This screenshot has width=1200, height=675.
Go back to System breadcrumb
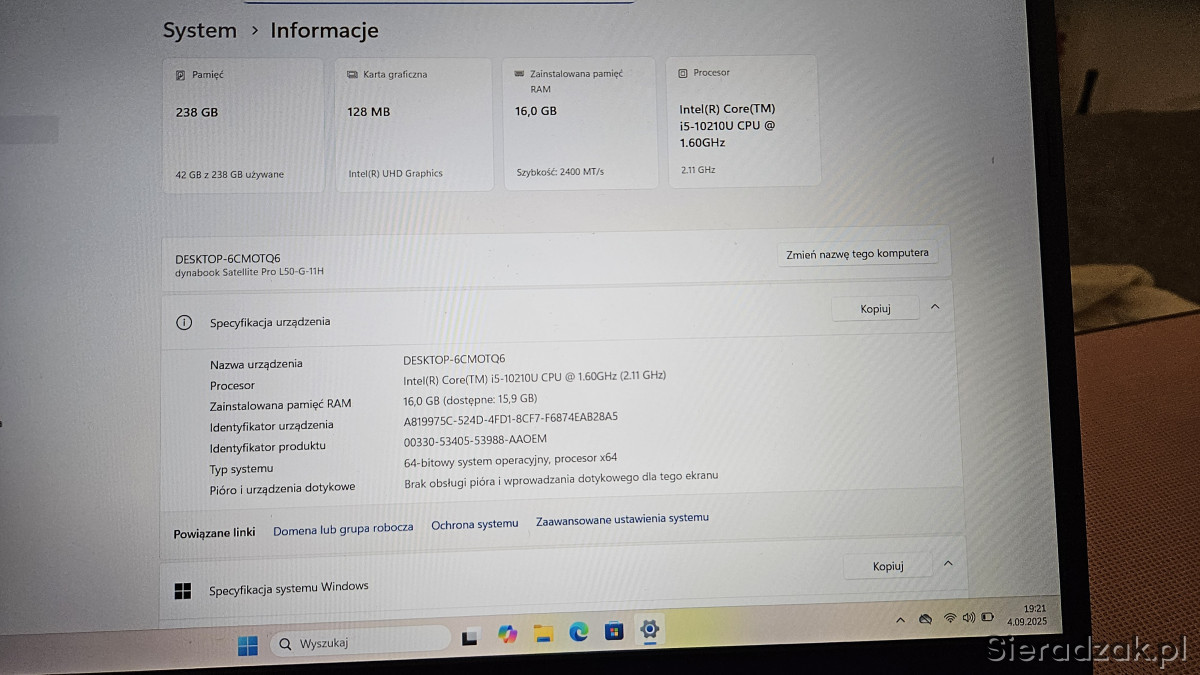[200, 30]
